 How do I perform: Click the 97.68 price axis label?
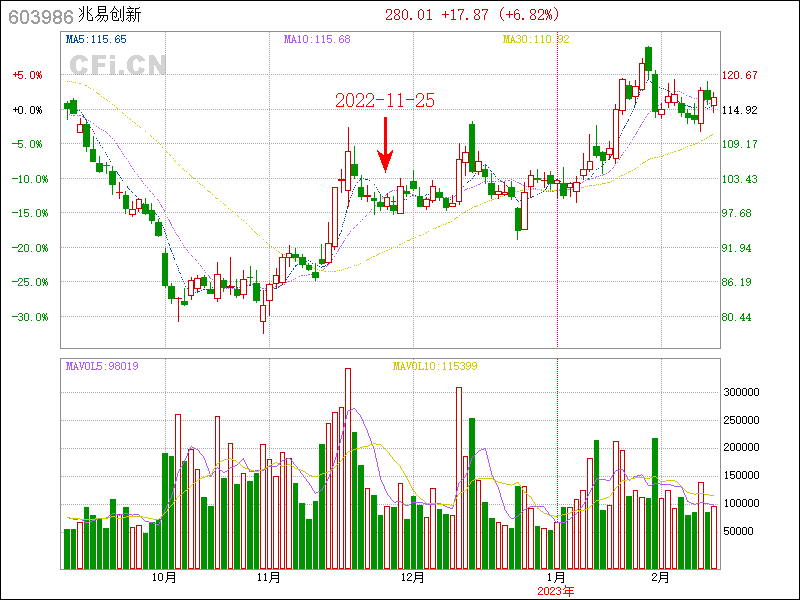point(736,213)
